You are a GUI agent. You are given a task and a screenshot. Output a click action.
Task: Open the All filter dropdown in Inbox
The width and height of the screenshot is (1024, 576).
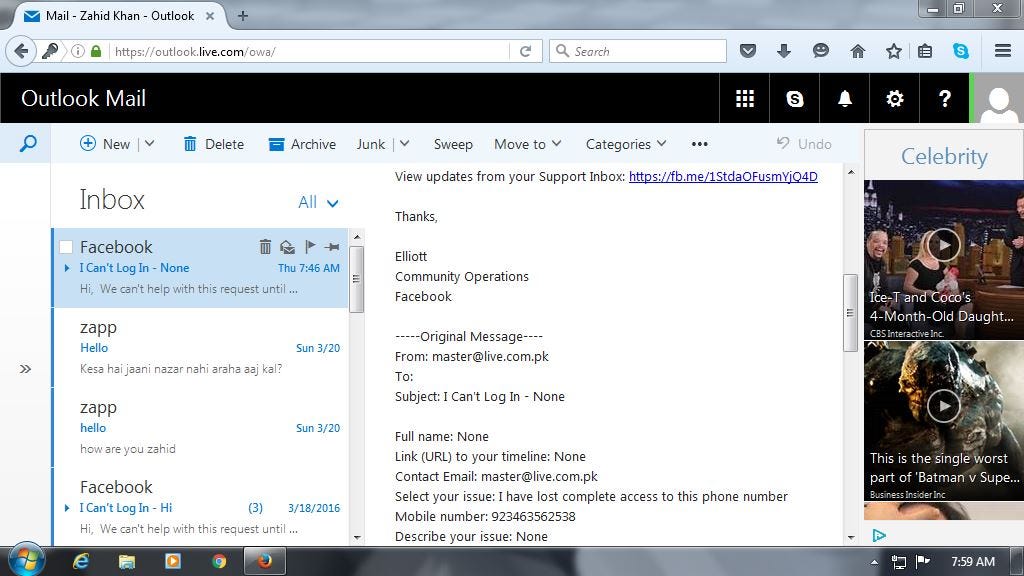(x=319, y=202)
